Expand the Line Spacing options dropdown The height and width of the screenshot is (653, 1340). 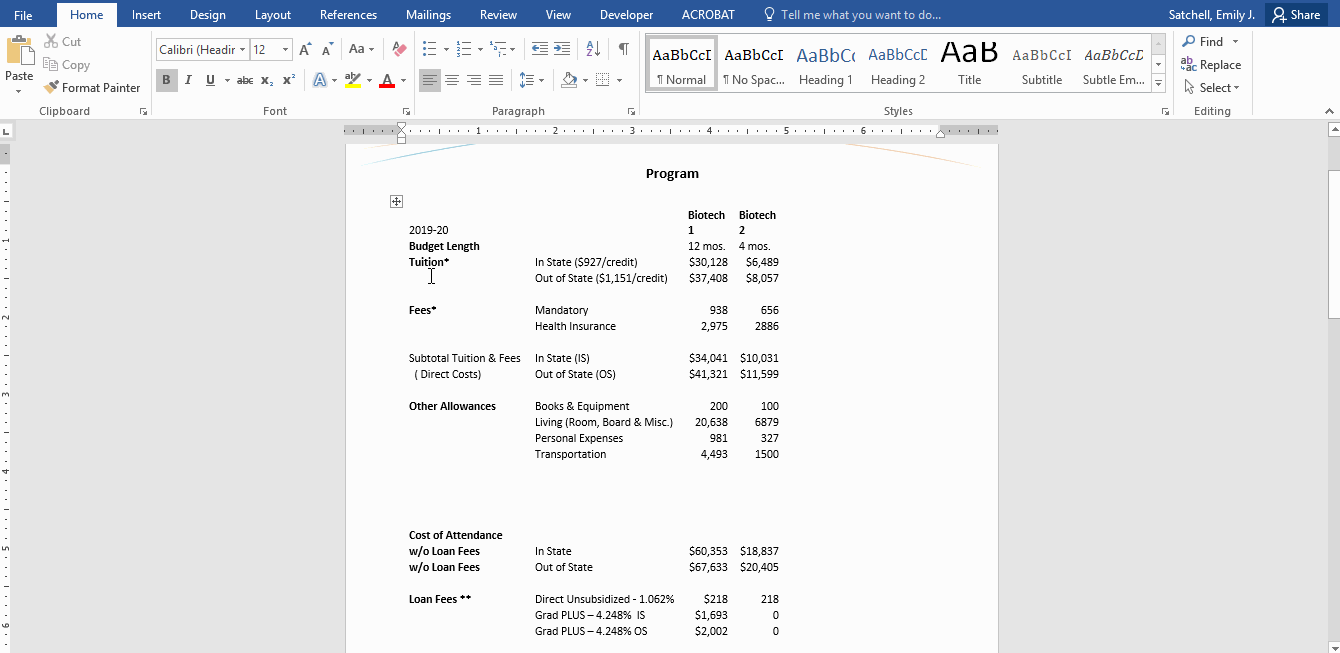click(x=540, y=80)
